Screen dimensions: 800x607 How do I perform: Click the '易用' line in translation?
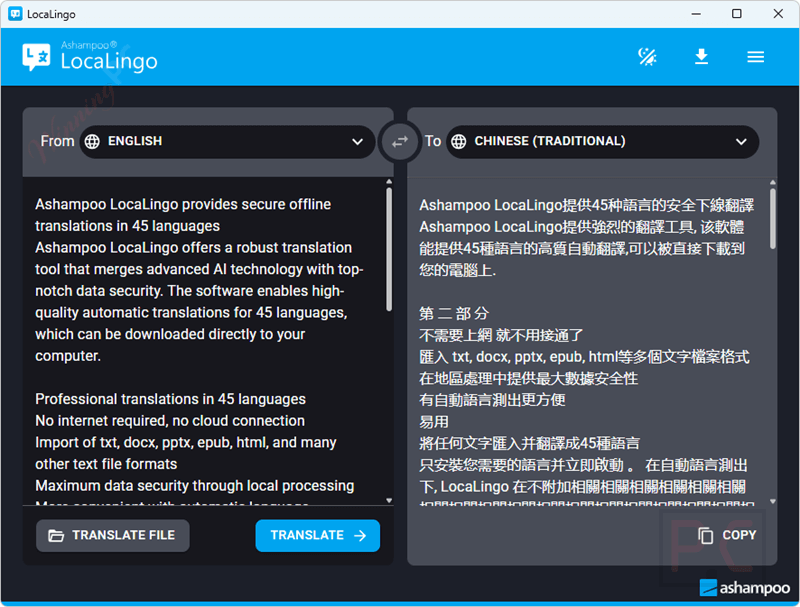click(434, 422)
